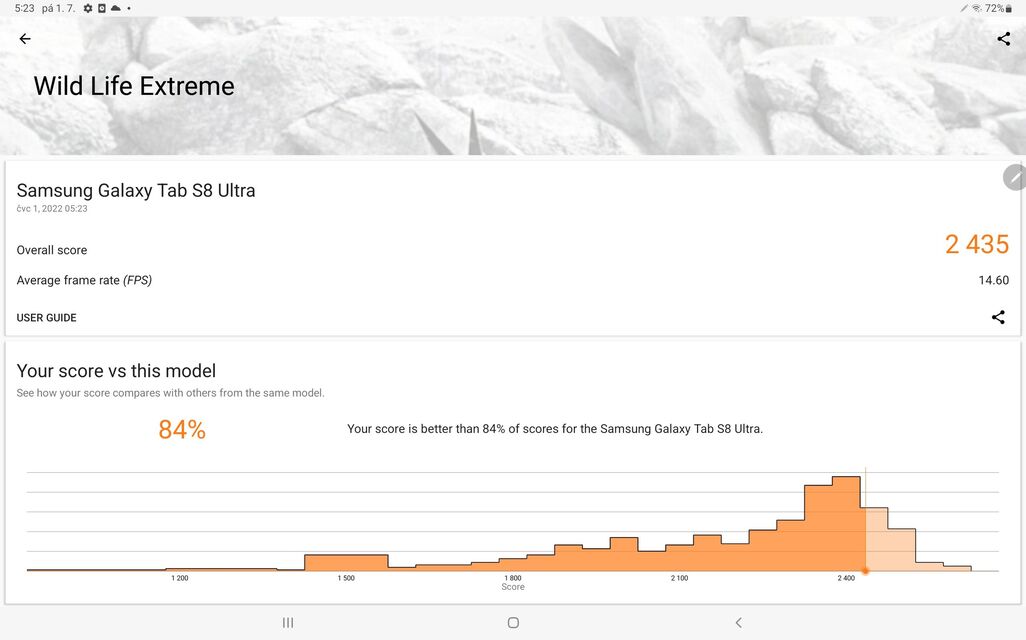Tap the status bar clock
The width and height of the screenshot is (1026, 640).
tap(24, 8)
